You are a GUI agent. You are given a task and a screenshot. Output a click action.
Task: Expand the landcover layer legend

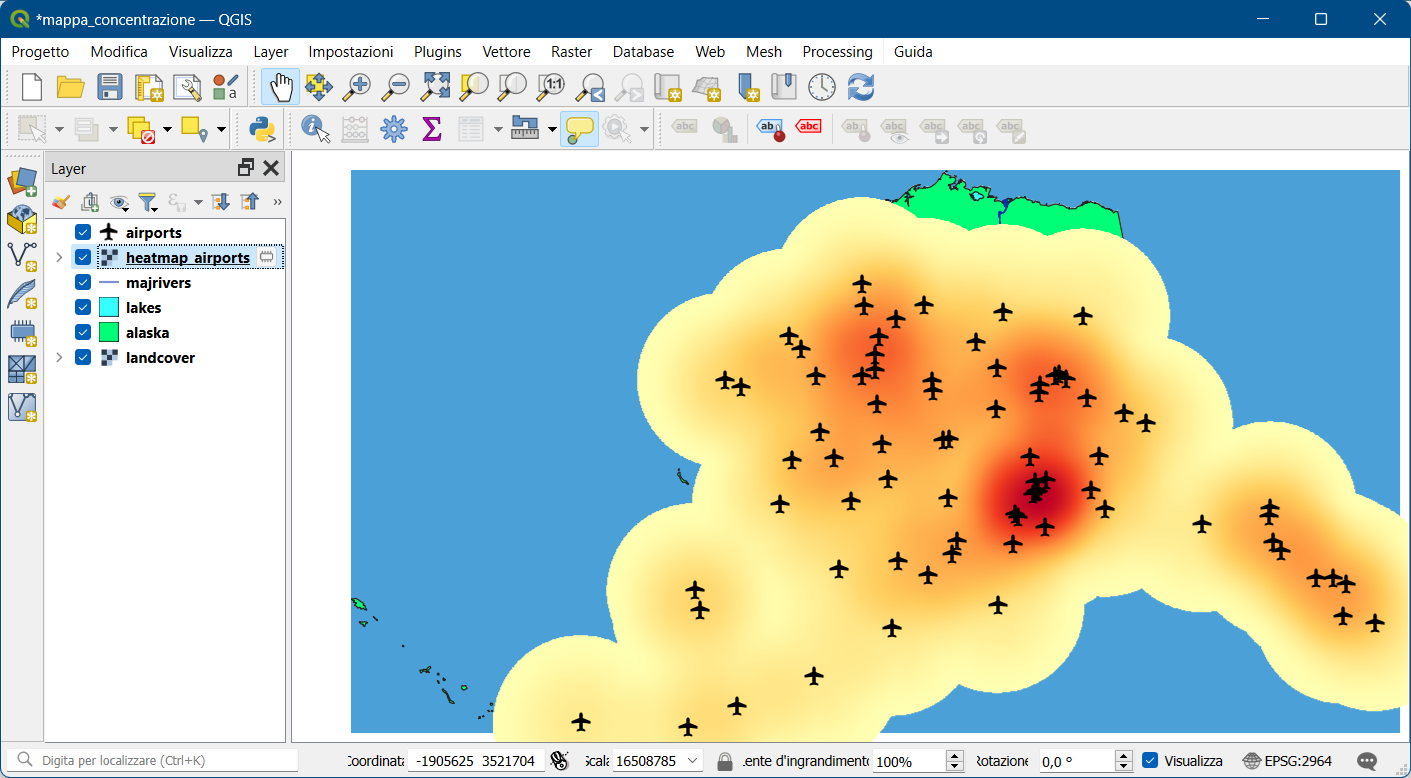58,357
